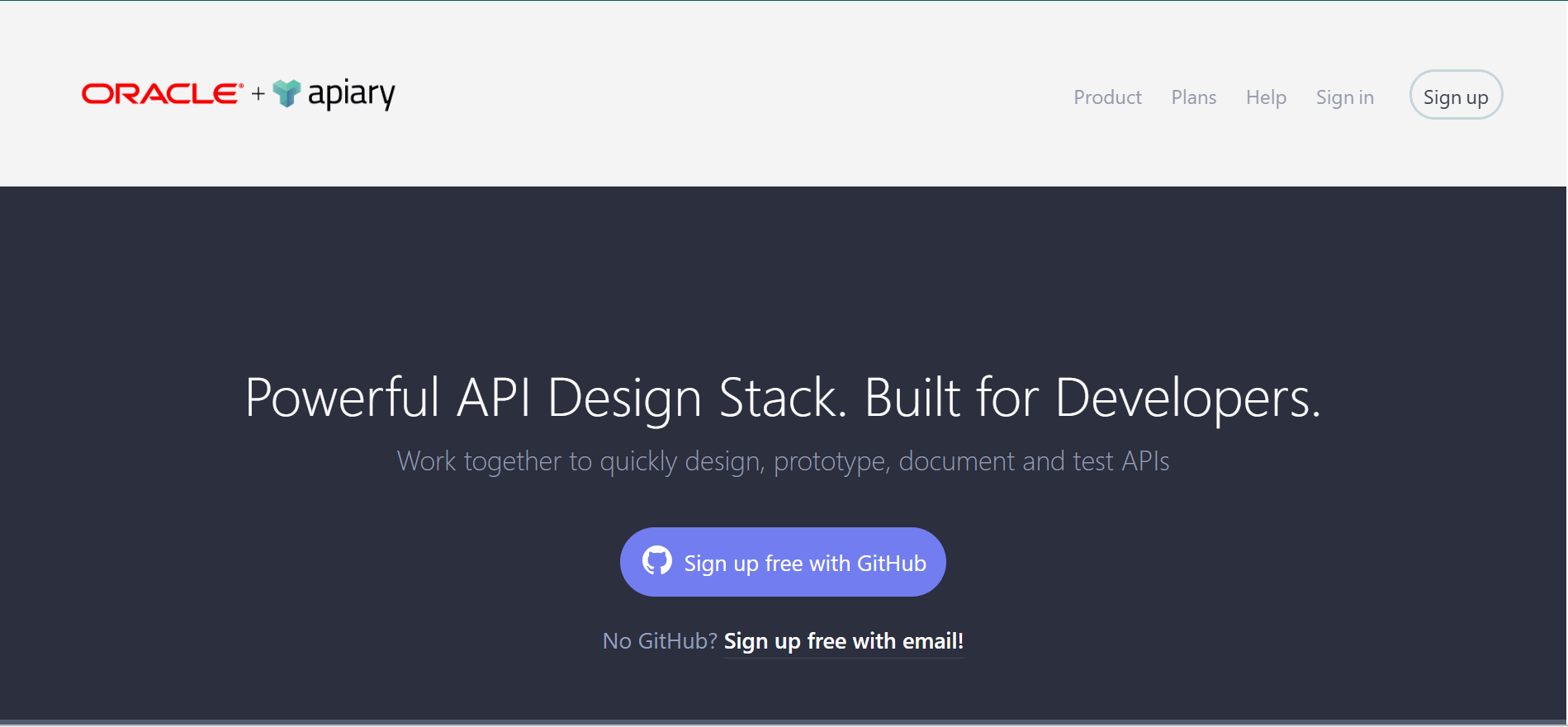Click the red Oracle logo

(x=161, y=94)
